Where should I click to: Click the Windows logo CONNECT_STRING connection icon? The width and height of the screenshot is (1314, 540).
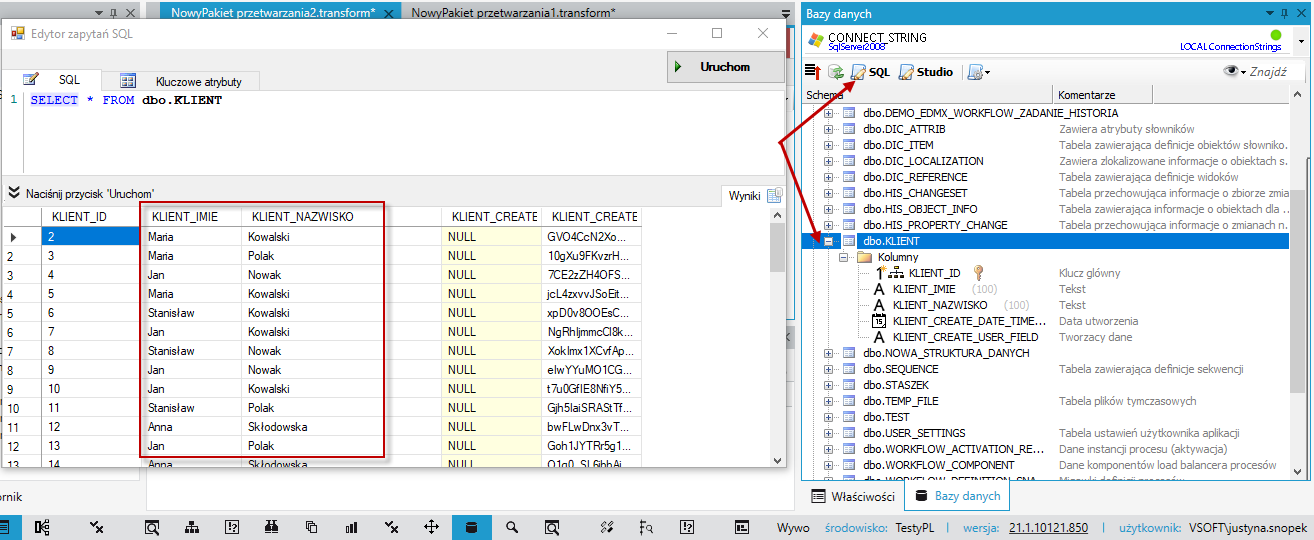816,41
